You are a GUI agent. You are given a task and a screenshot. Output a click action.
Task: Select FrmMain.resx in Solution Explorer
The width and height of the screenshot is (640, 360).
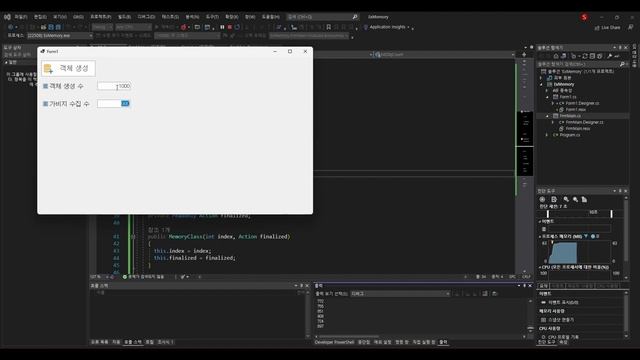click(577, 129)
